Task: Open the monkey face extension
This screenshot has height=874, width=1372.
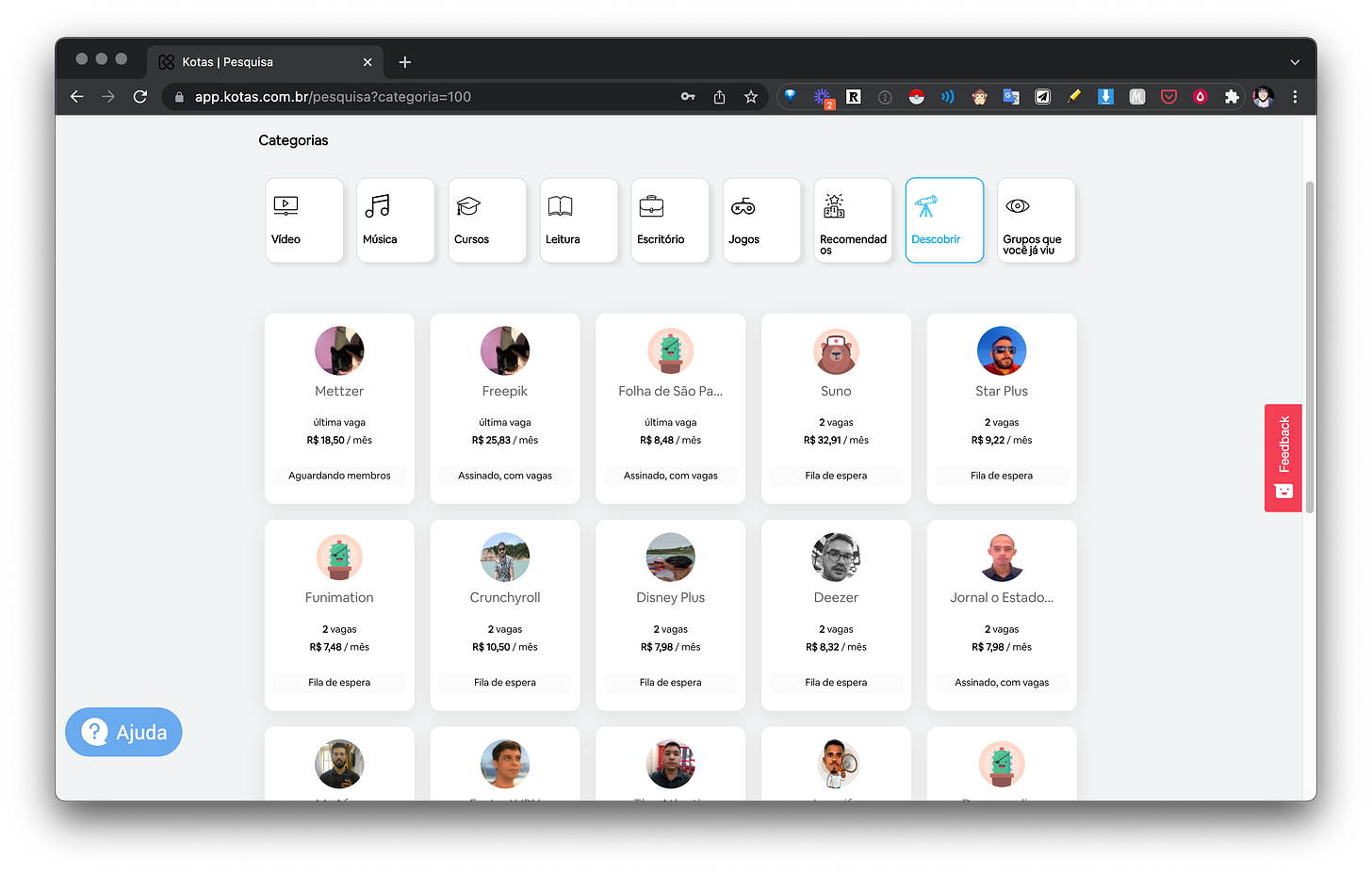Action: (x=979, y=96)
